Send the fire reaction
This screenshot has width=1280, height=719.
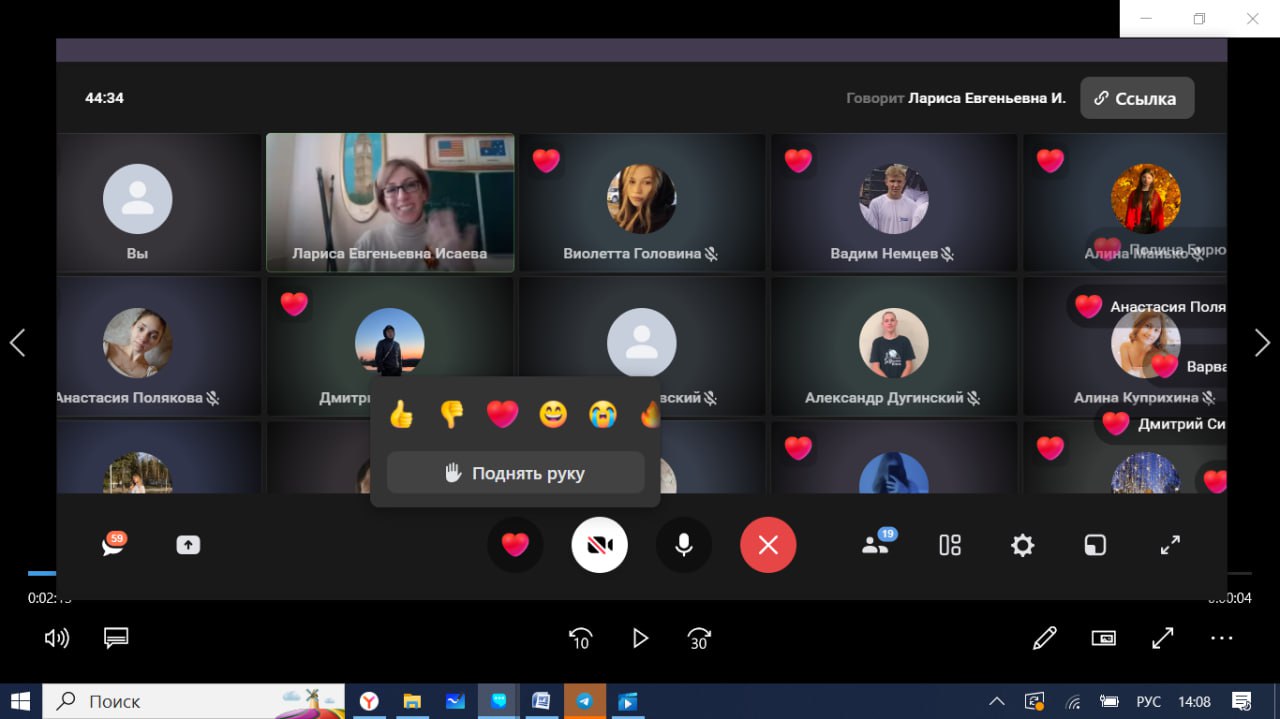point(650,414)
